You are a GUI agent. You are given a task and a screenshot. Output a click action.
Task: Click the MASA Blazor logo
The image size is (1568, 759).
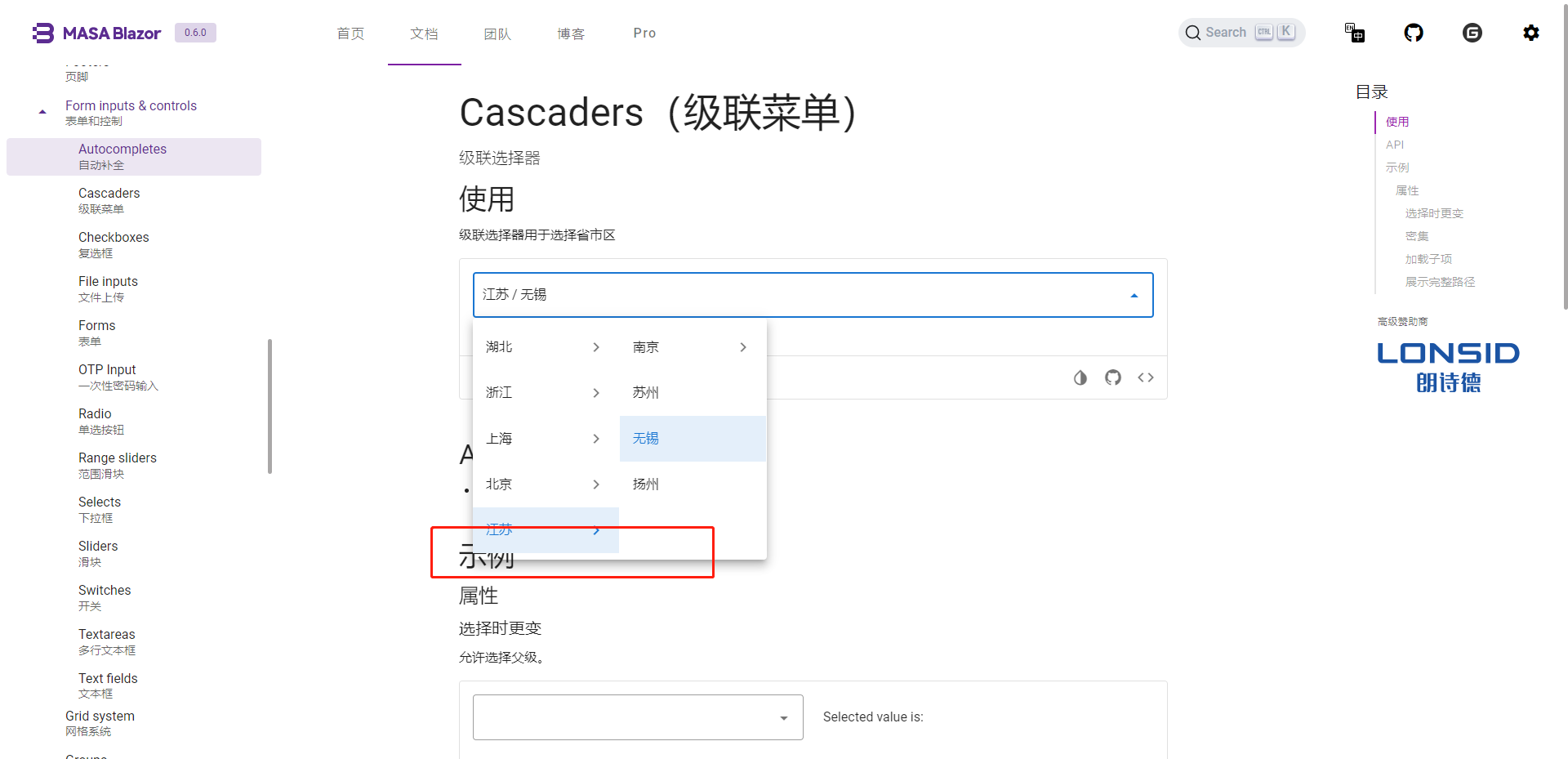[x=96, y=33]
